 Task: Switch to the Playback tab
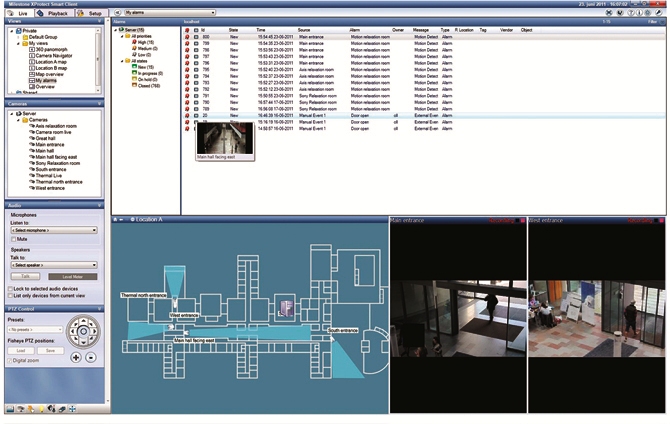(x=54, y=13)
